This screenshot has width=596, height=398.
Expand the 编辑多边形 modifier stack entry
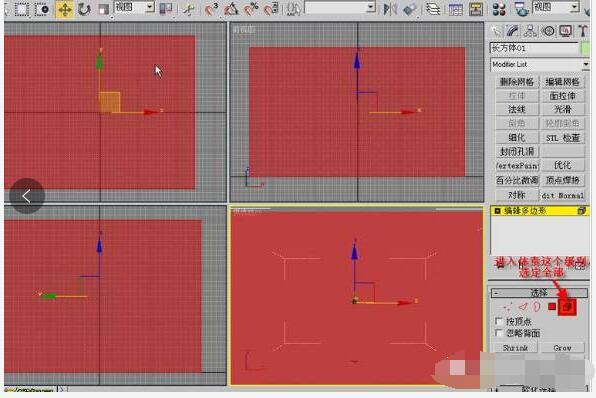497,211
